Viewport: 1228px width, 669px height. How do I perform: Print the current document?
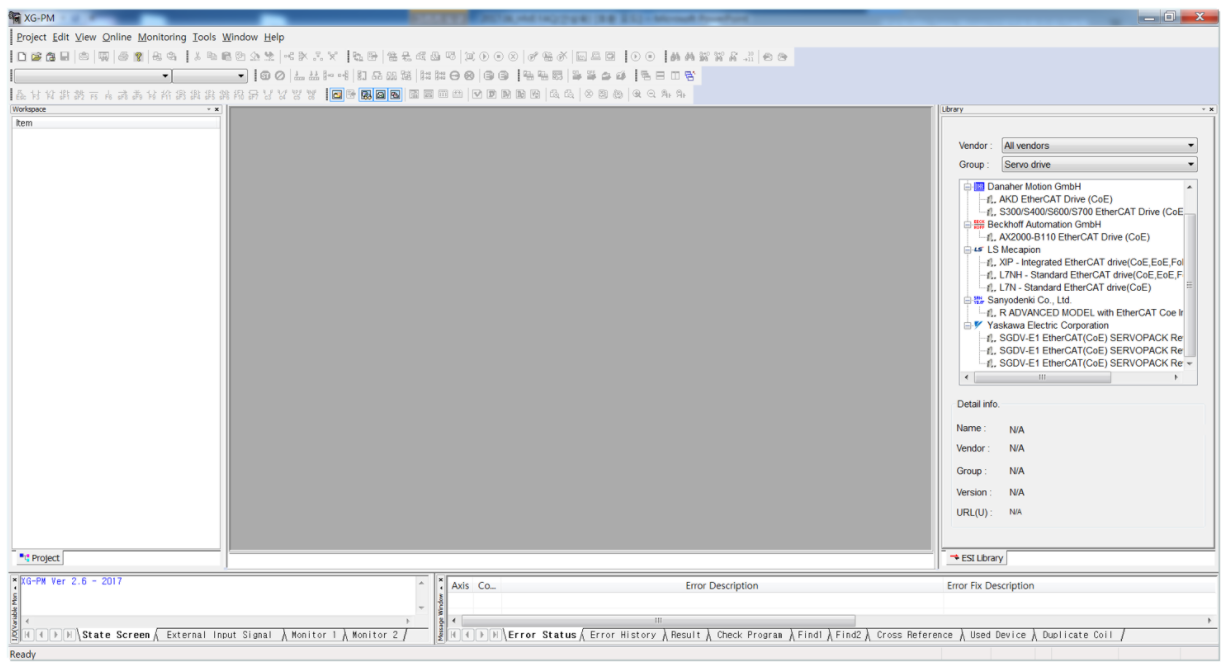122,56
